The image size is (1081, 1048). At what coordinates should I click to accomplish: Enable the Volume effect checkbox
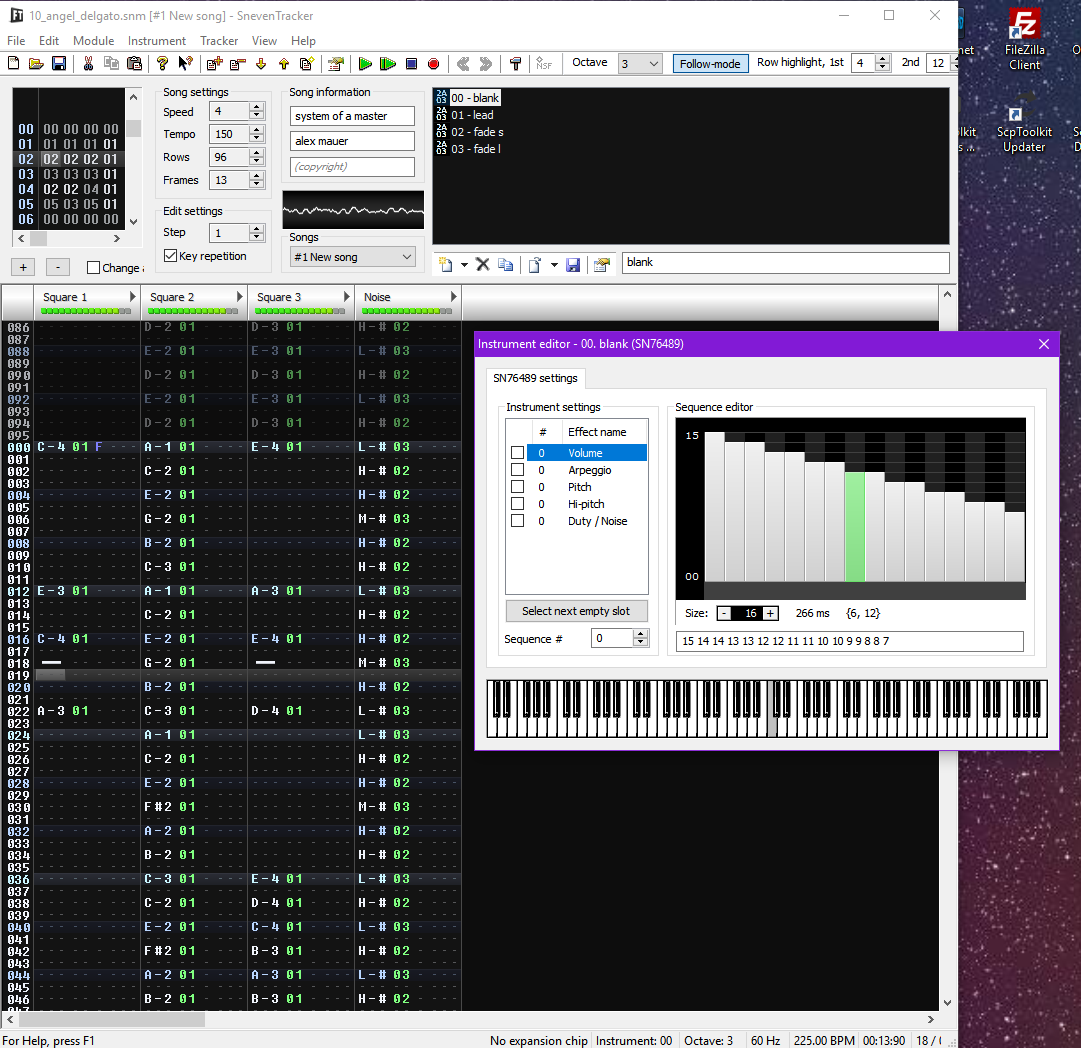point(517,453)
